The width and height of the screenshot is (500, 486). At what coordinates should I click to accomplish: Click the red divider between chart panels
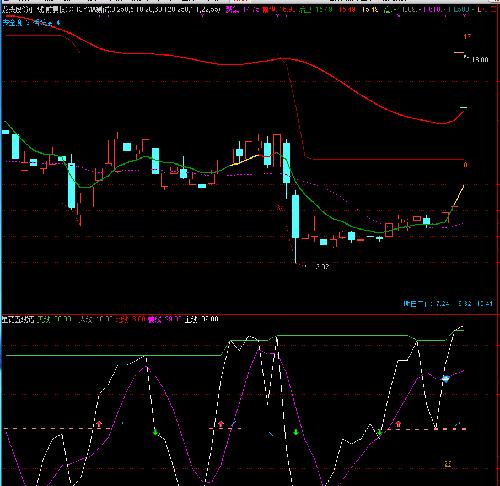coord(250,314)
